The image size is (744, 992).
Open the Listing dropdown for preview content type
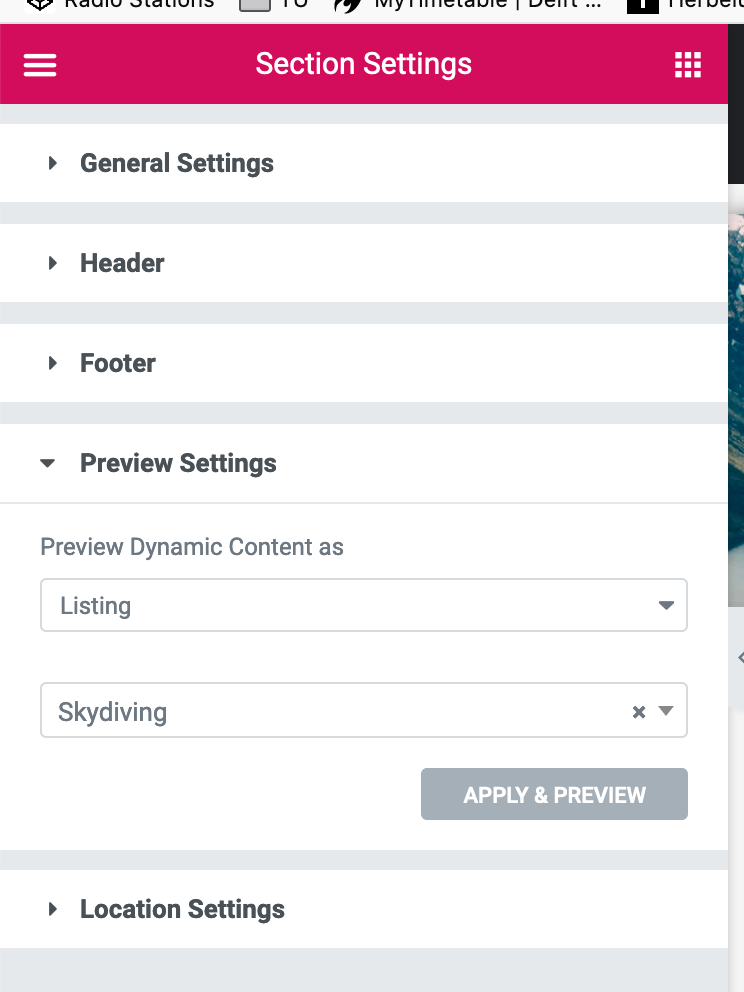(x=364, y=605)
